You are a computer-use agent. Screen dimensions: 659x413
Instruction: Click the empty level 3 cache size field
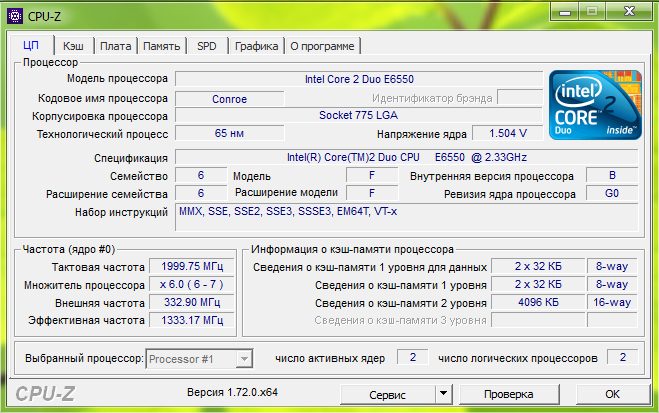(538, 320)
